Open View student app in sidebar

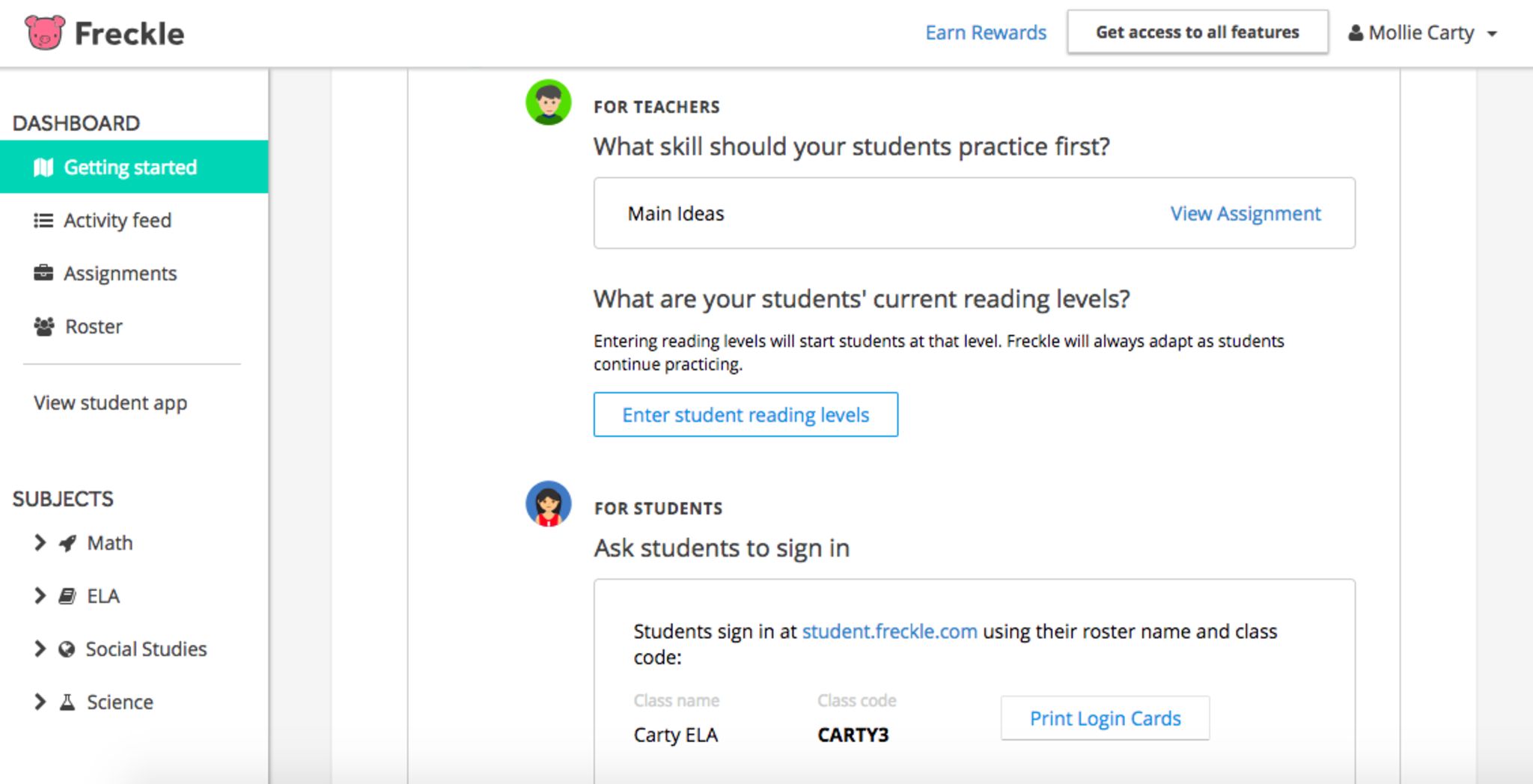(110, 403)
